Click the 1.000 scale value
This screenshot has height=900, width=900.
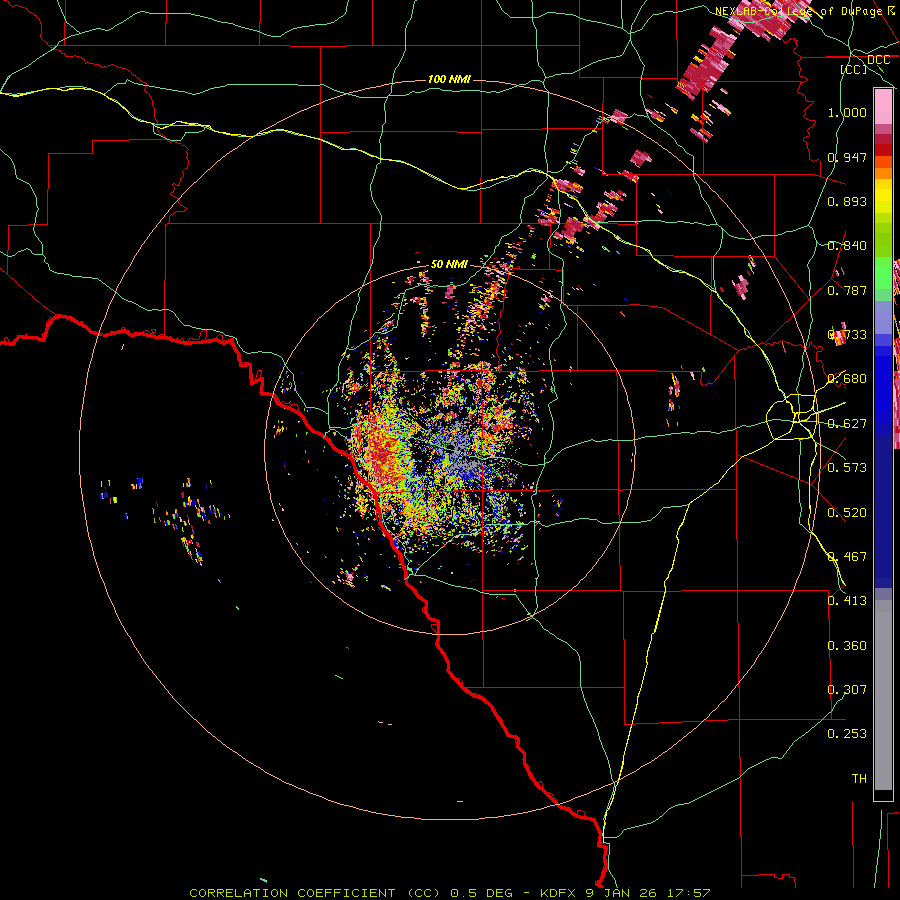click(x=847, y=112)
